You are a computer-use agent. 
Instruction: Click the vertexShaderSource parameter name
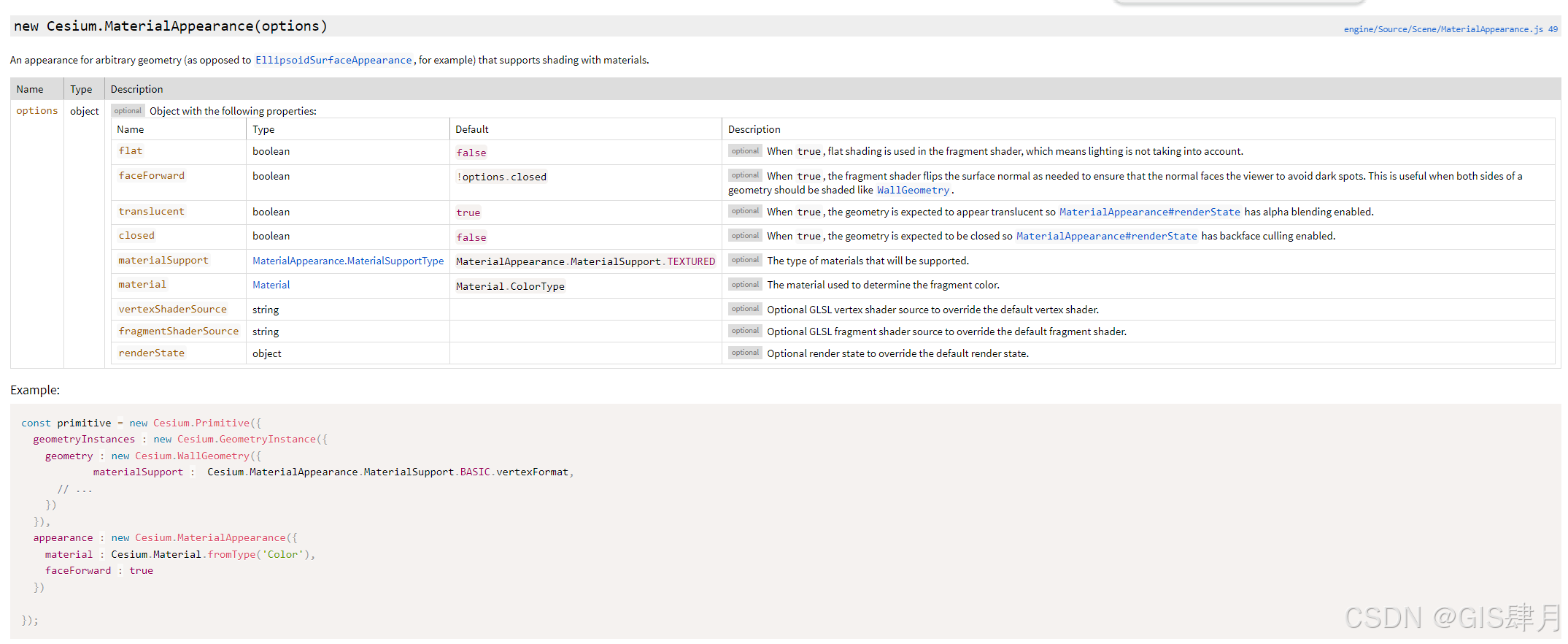point(173,310)
